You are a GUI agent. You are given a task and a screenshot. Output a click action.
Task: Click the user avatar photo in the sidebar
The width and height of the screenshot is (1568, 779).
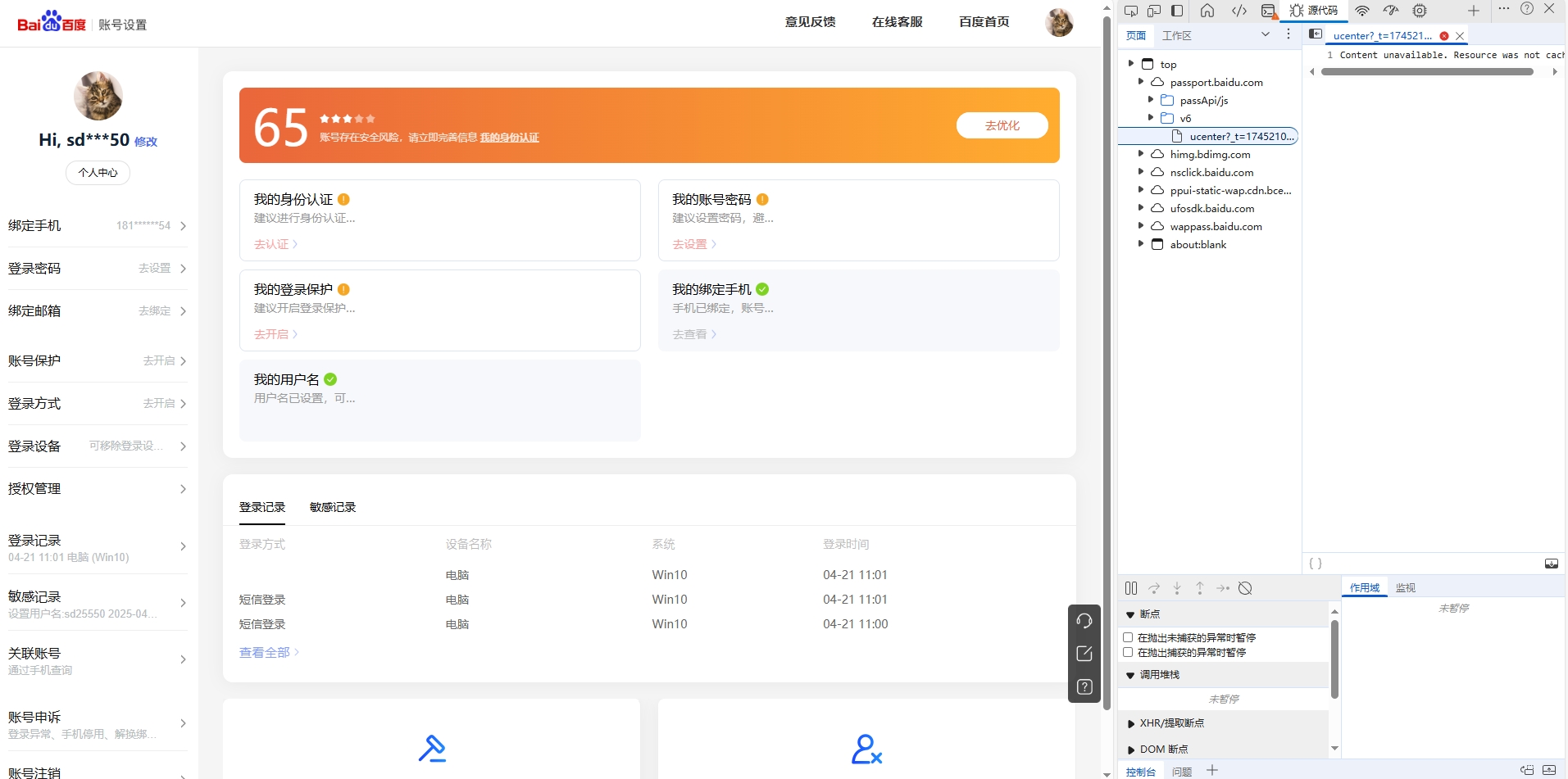(x=98, y=96)
